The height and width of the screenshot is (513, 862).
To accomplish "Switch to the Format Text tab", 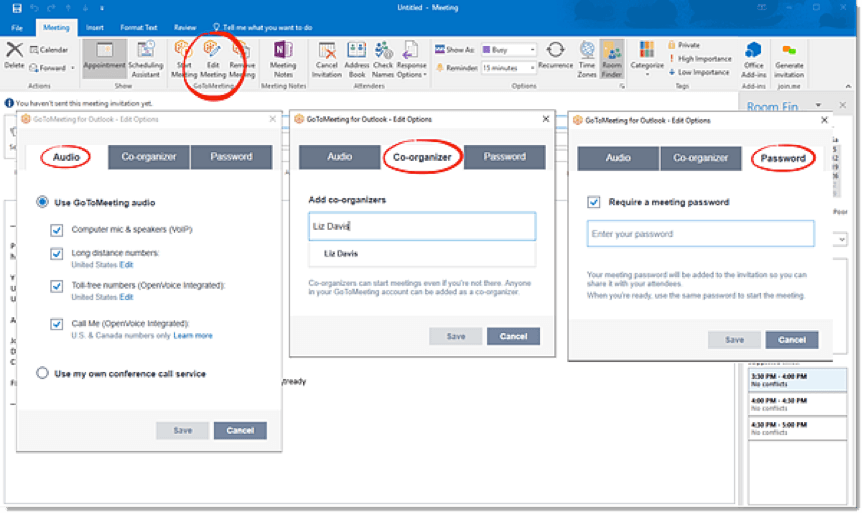I will pyautogui.click(x=139, y=27).
